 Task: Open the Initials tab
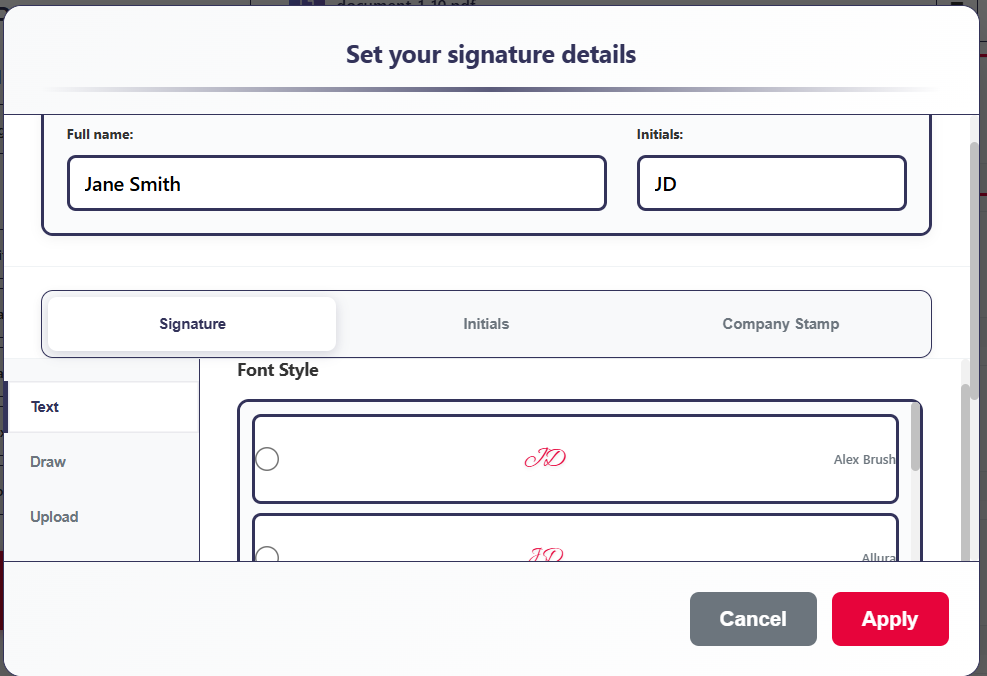(486, 324)
